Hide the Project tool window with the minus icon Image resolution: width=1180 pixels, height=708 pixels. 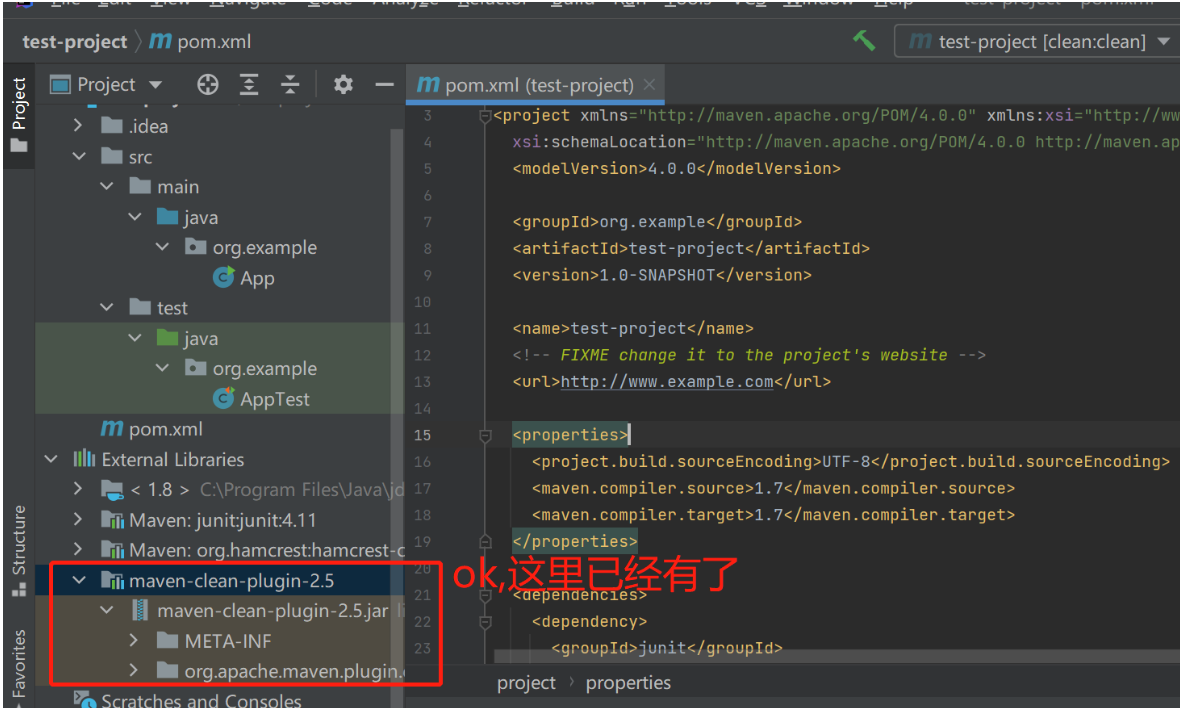385,84
